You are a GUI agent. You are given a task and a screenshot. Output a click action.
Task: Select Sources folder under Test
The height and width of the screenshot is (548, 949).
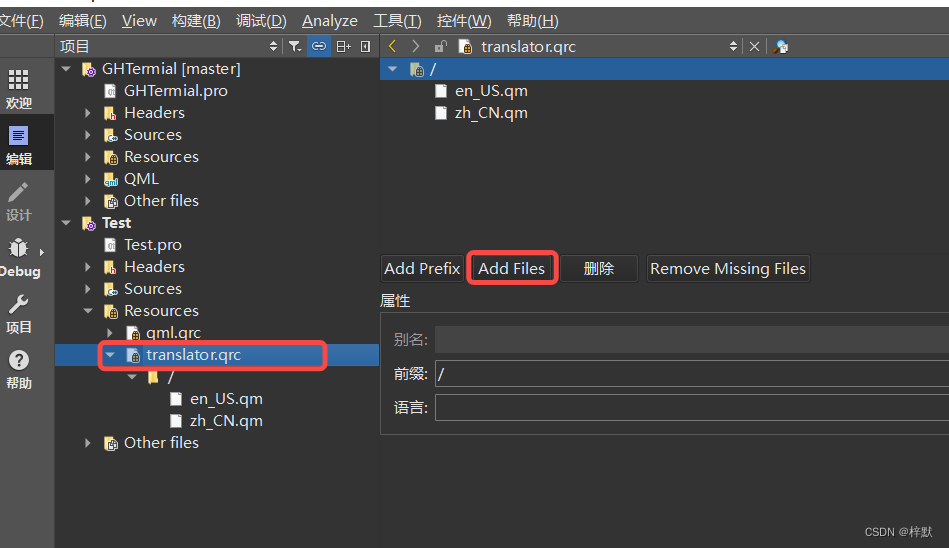153,289
